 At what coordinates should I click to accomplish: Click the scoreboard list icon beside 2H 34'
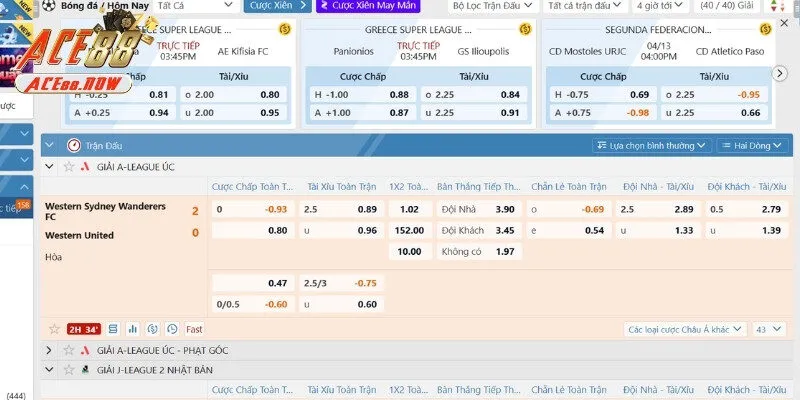pos(112,329)
